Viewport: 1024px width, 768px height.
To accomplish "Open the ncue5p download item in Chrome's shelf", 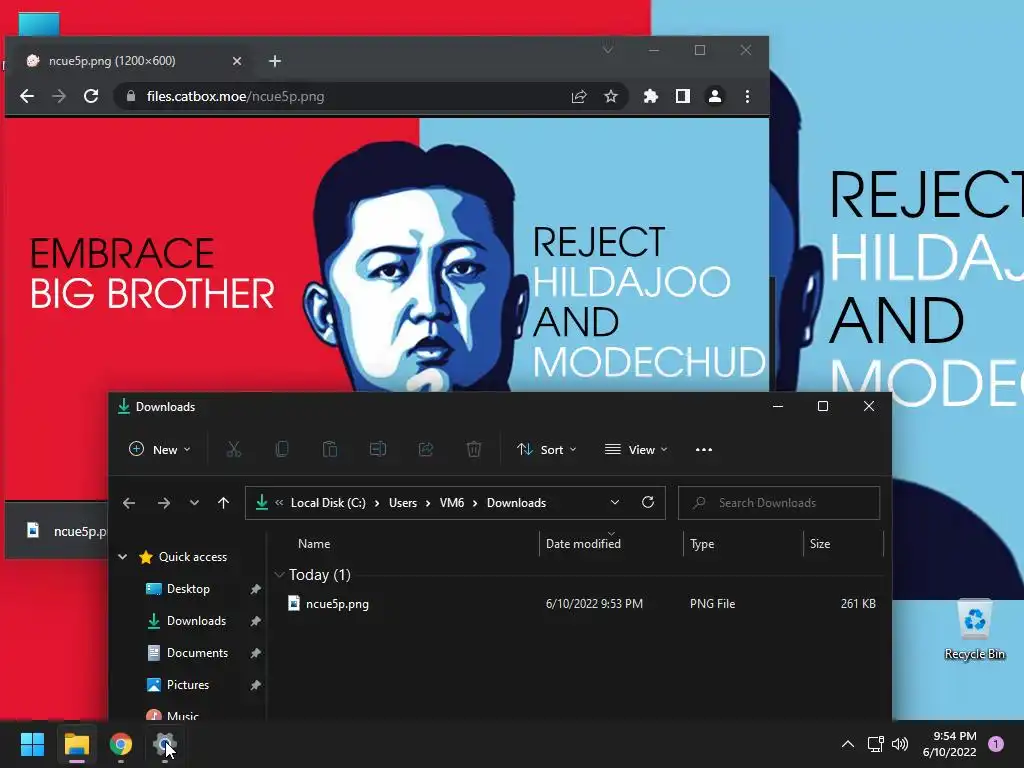I will pyautogui.click(x=65, y=531).
